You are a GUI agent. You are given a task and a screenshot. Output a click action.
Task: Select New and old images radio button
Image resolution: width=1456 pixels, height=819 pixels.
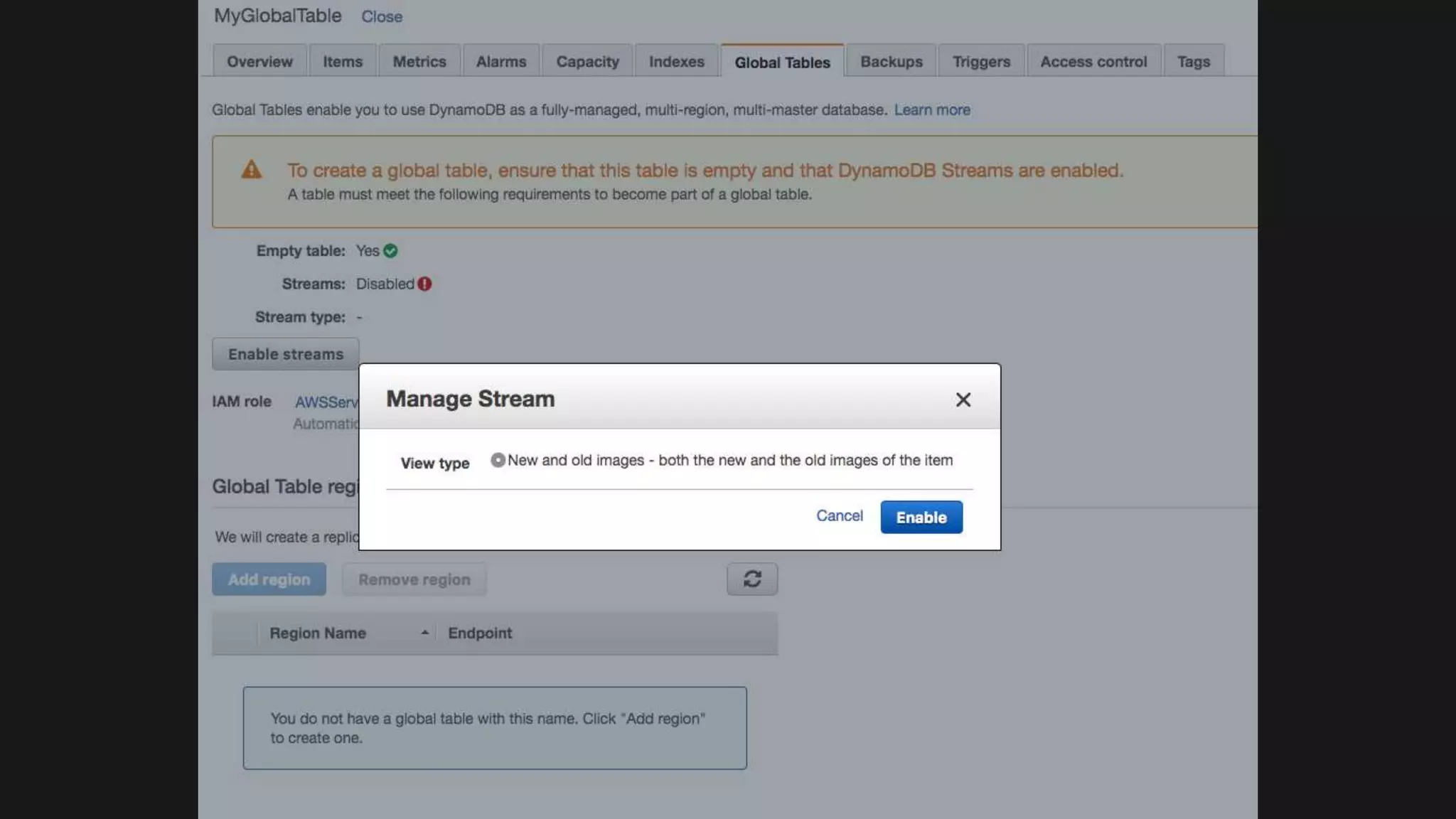pyautogui.click(x=498, y=461)
